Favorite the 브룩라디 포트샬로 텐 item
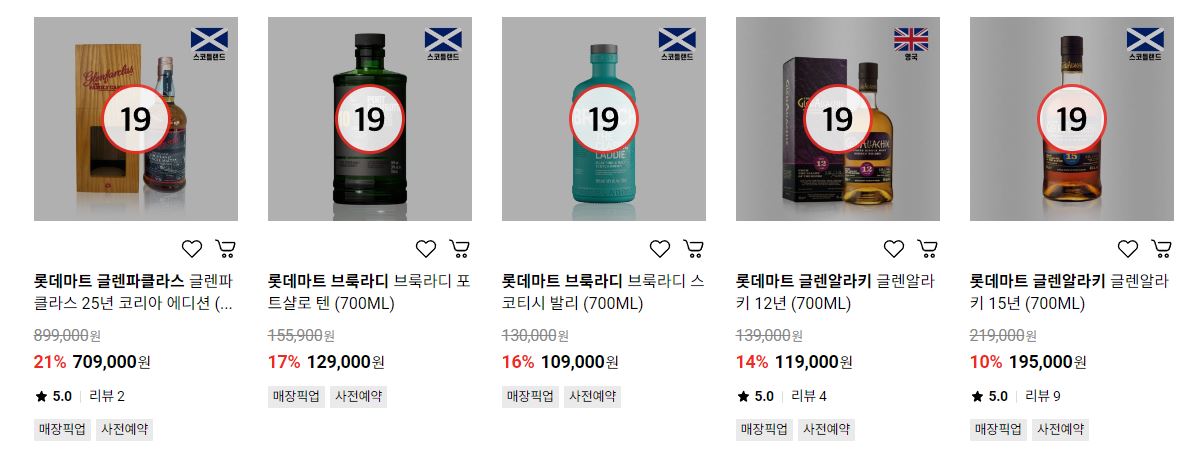The height and width of the screenshot is (455, 1195). click(426, 248)
